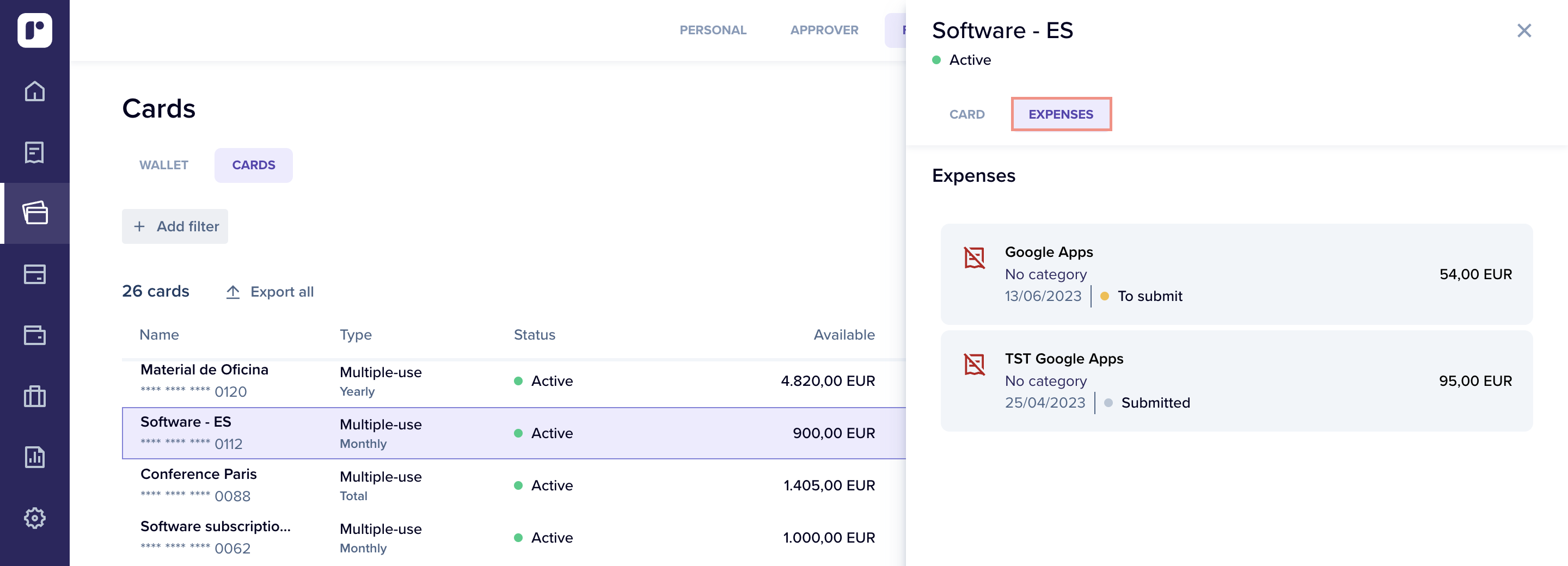
Task: Open the Cards section icon in sidebar
Action: [x=35, y=213]
